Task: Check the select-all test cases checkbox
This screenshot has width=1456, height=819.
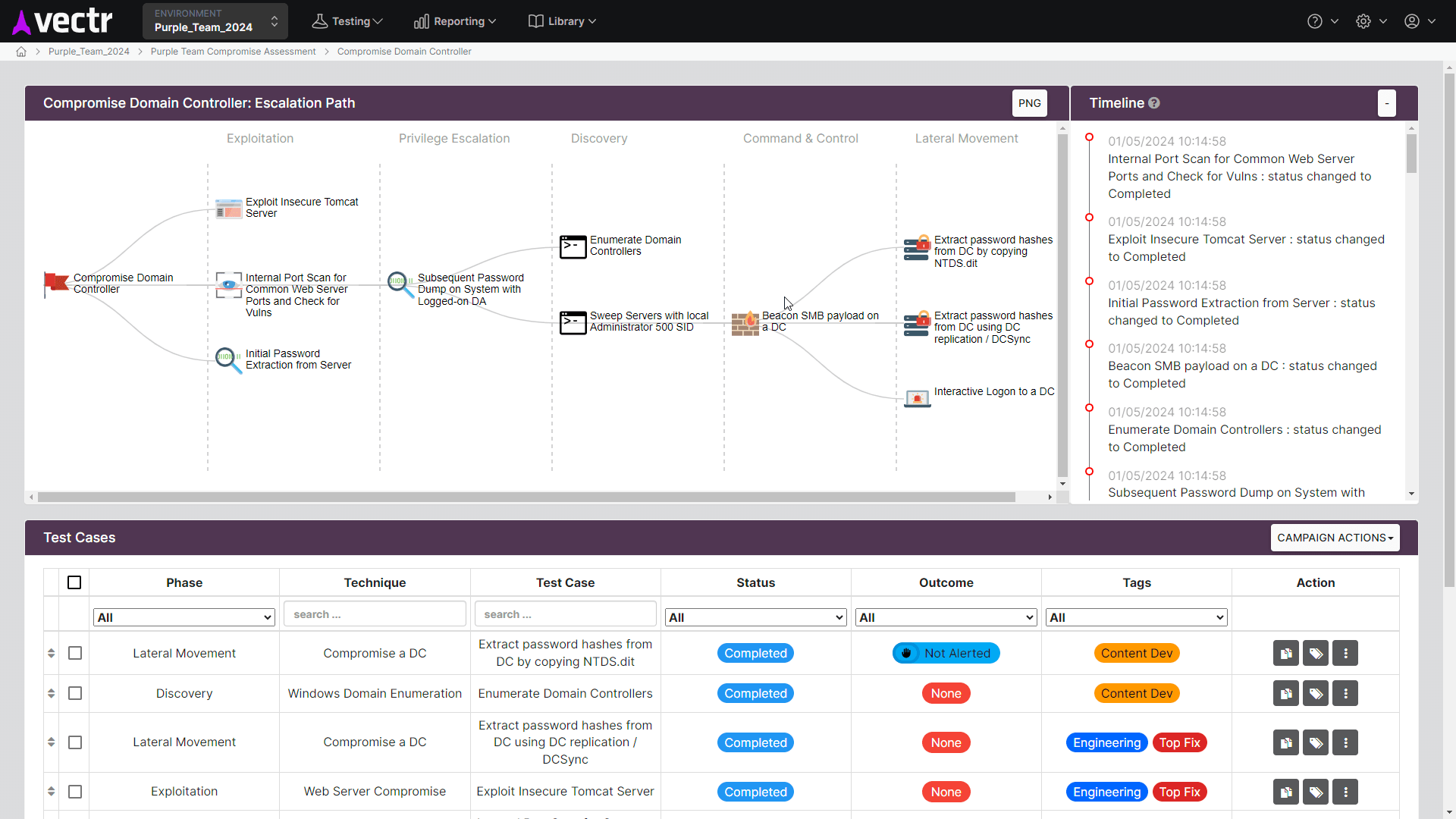Action: click(74, 582)
